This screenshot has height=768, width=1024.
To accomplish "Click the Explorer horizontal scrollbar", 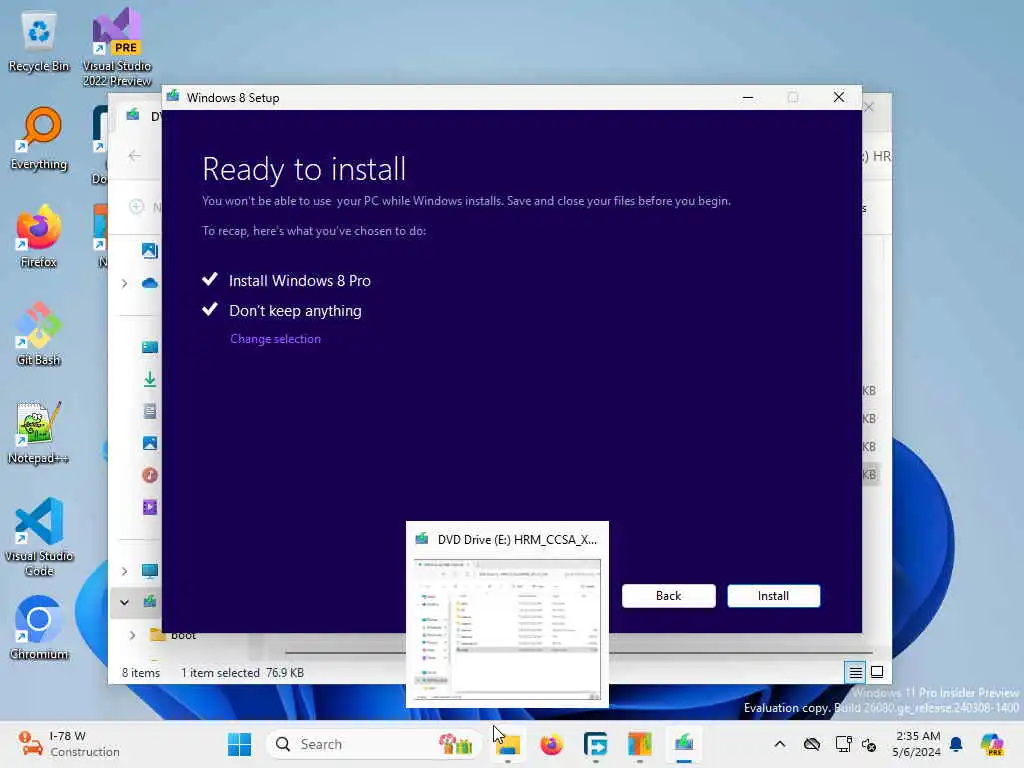I will click(579, 652).
